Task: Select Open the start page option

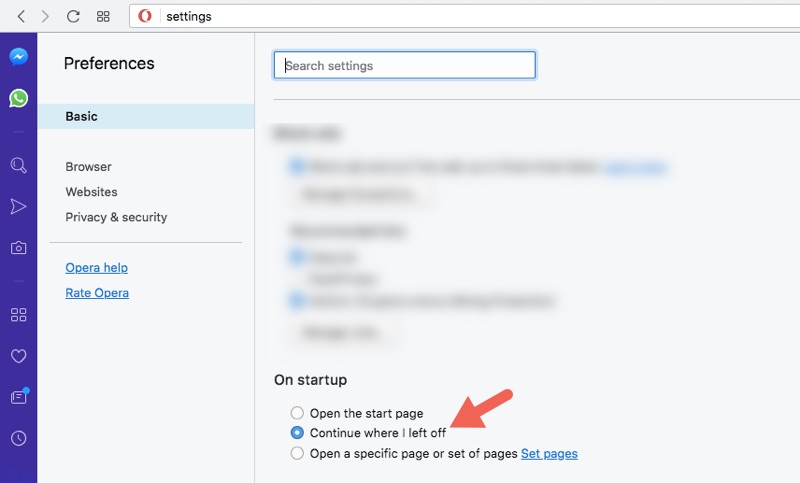Action: pyautogui.click(x=297, y=413)
